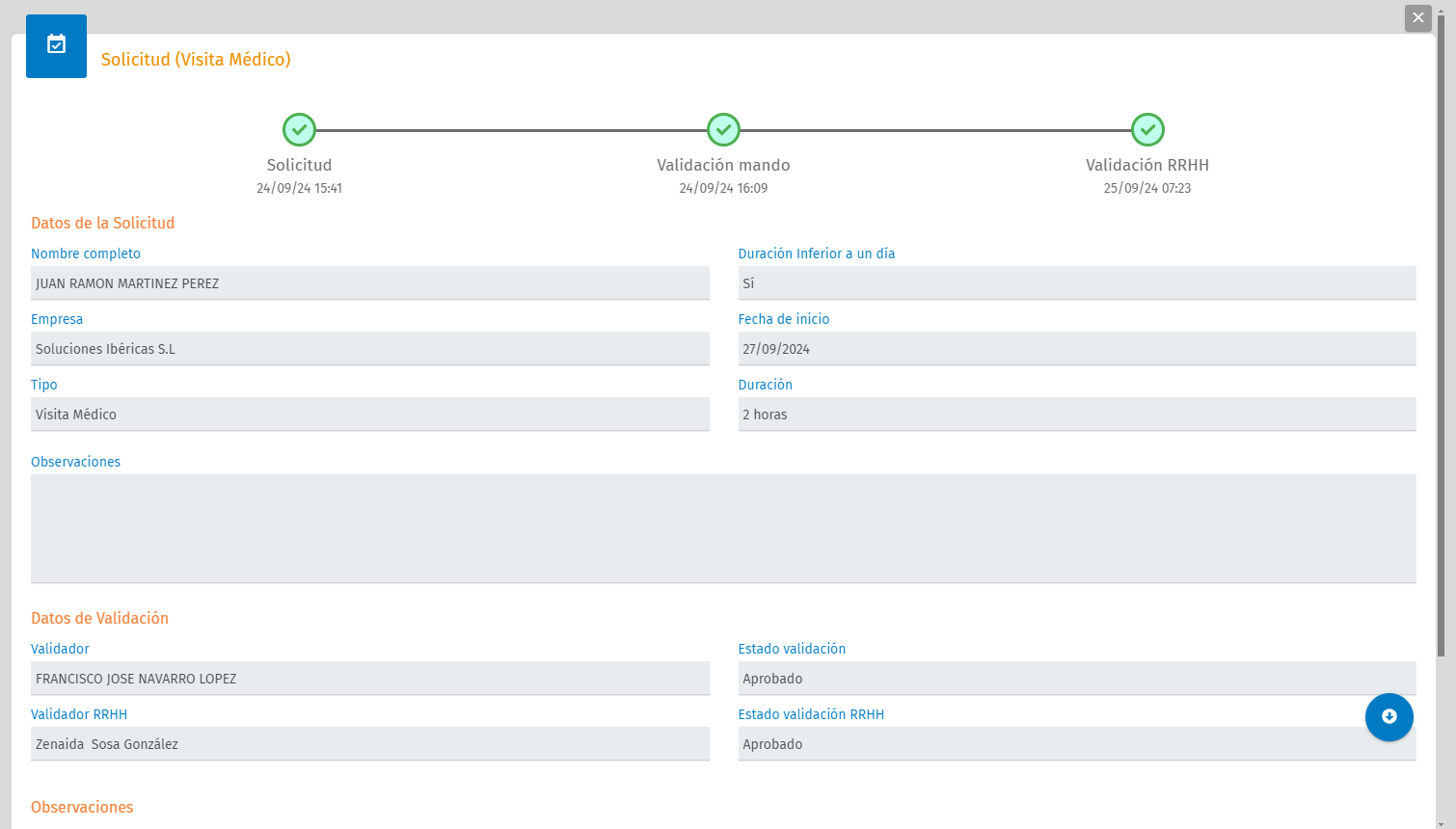Click the Validación RRHH step checkmark
1456x829 pixels.
1147,129
